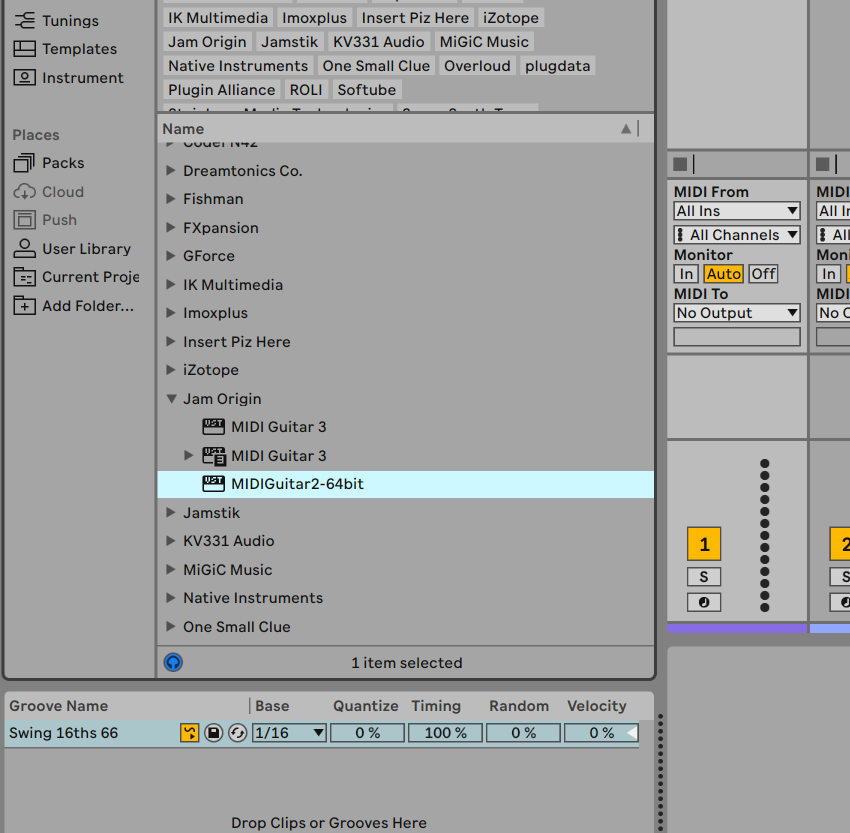Viewport: 850px width, 833px height.
Task: Click the stop clip square in track 2
Action: (822, 164)
